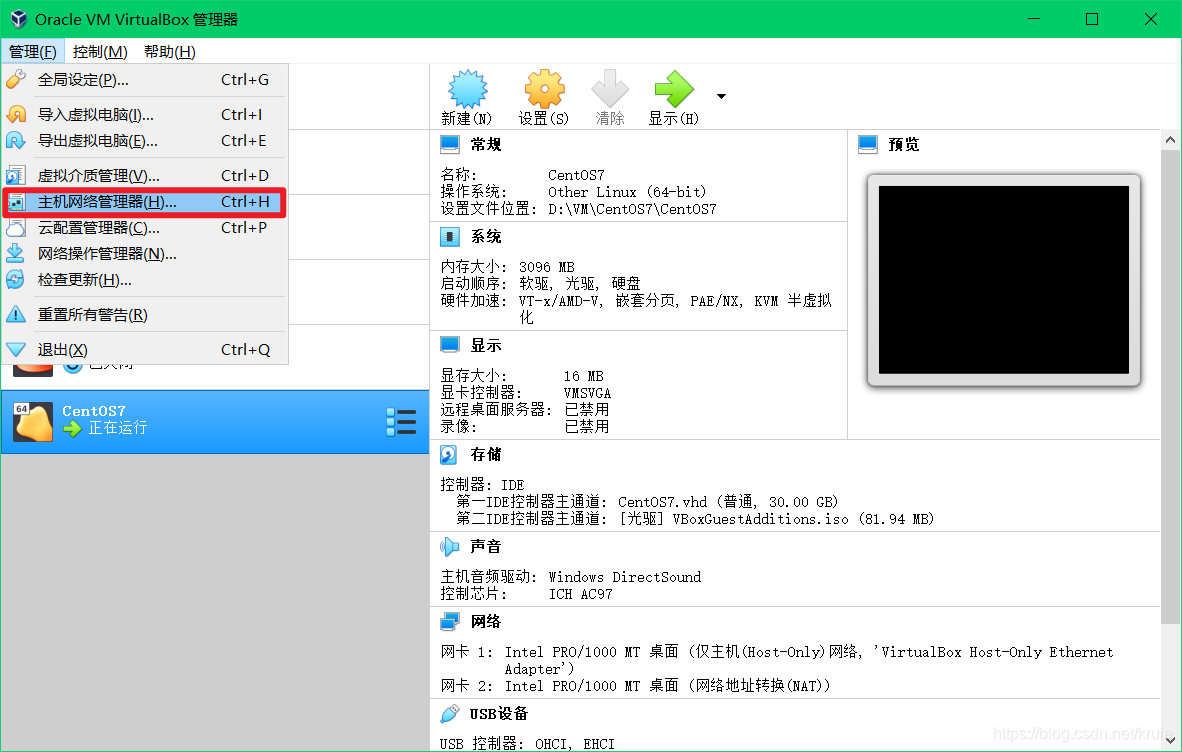Image resolution: width=1182 pixels, height=752 pixels.
Task: Click the 常规 general section header
Action: (x=485, y=145)
